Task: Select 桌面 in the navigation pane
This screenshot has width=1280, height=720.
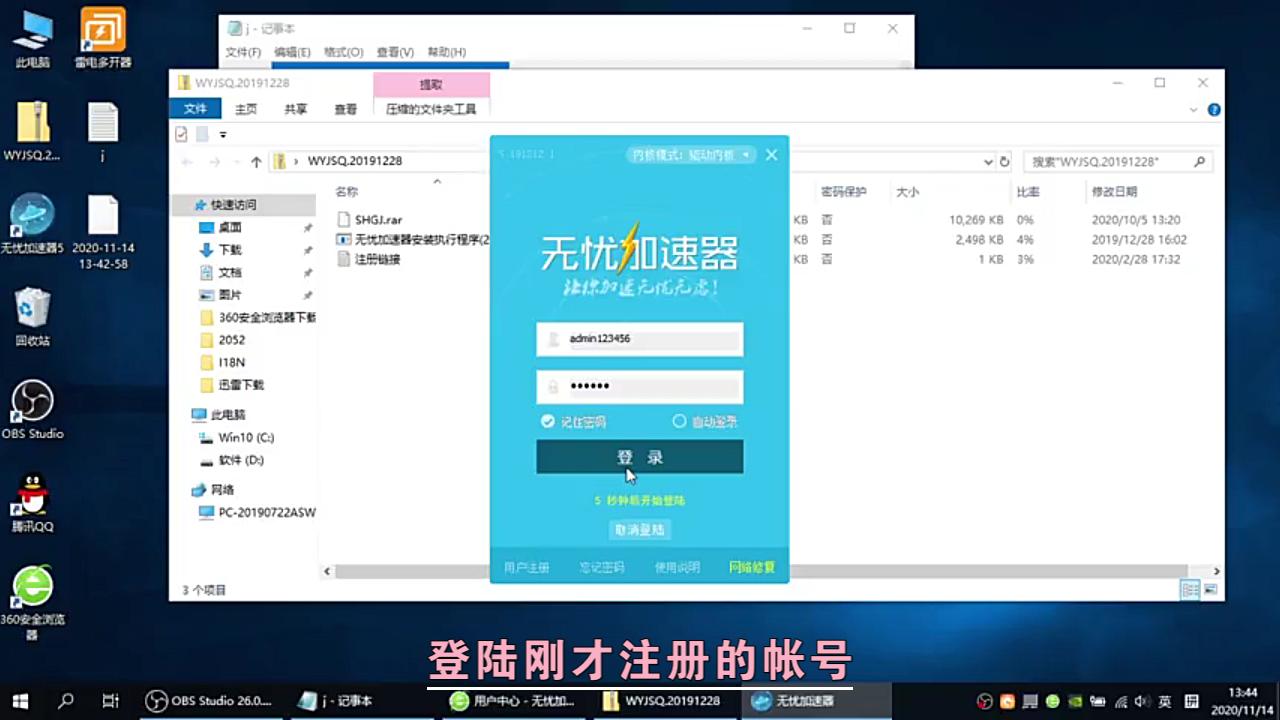Action: click(230, 228)
